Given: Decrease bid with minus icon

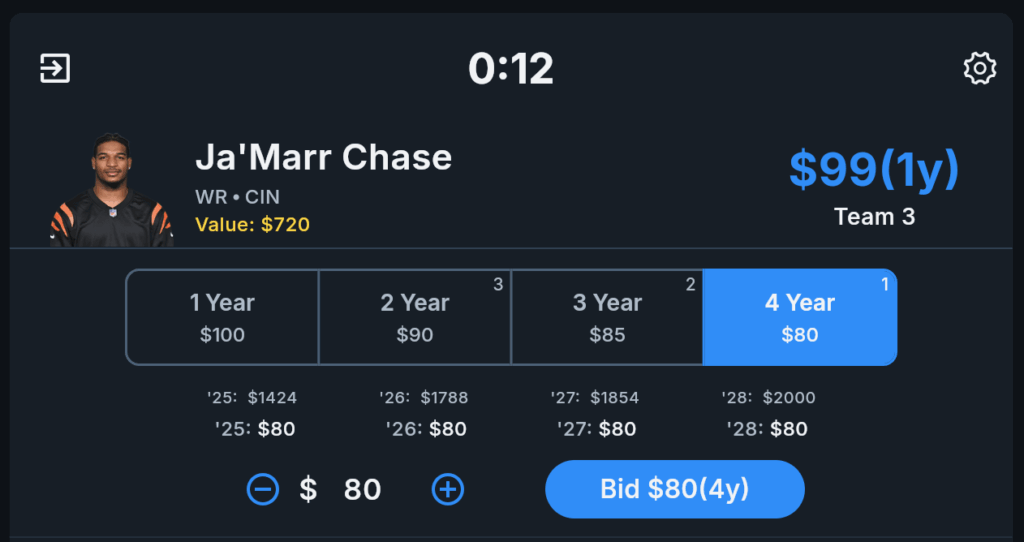Looking at the screenshot, I should pos(263,489).
